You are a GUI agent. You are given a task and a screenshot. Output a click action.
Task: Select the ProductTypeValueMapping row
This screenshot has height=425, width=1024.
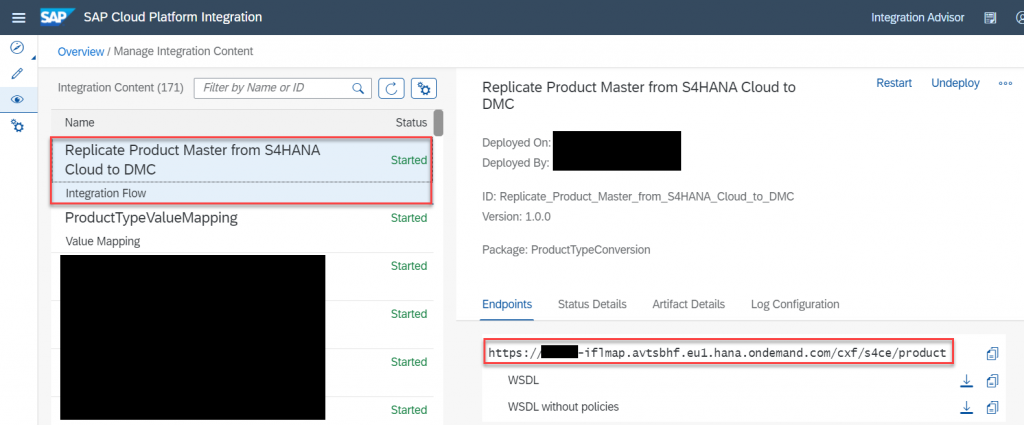point(241,228)
